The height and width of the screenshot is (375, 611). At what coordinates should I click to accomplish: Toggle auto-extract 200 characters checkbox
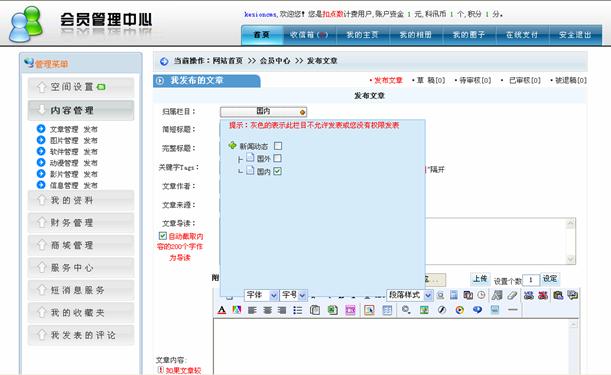162,236
